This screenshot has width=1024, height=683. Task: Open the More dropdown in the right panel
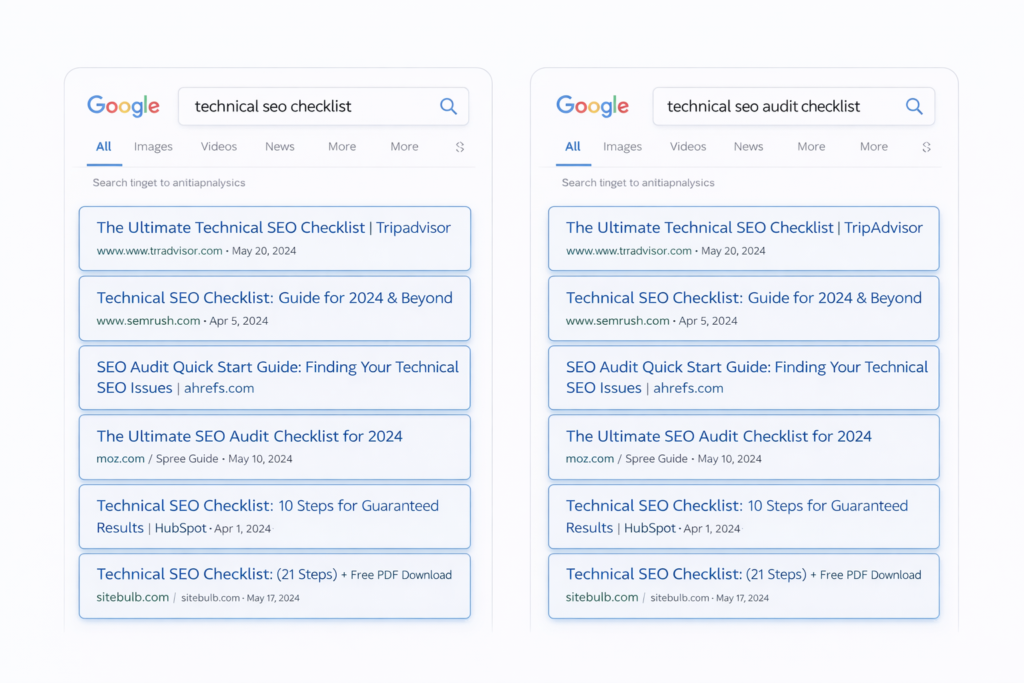click(810, 146)
